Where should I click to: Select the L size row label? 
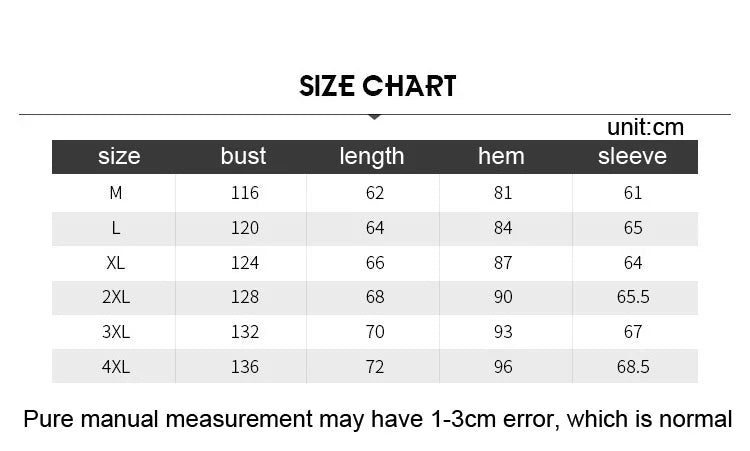point(116,228)
